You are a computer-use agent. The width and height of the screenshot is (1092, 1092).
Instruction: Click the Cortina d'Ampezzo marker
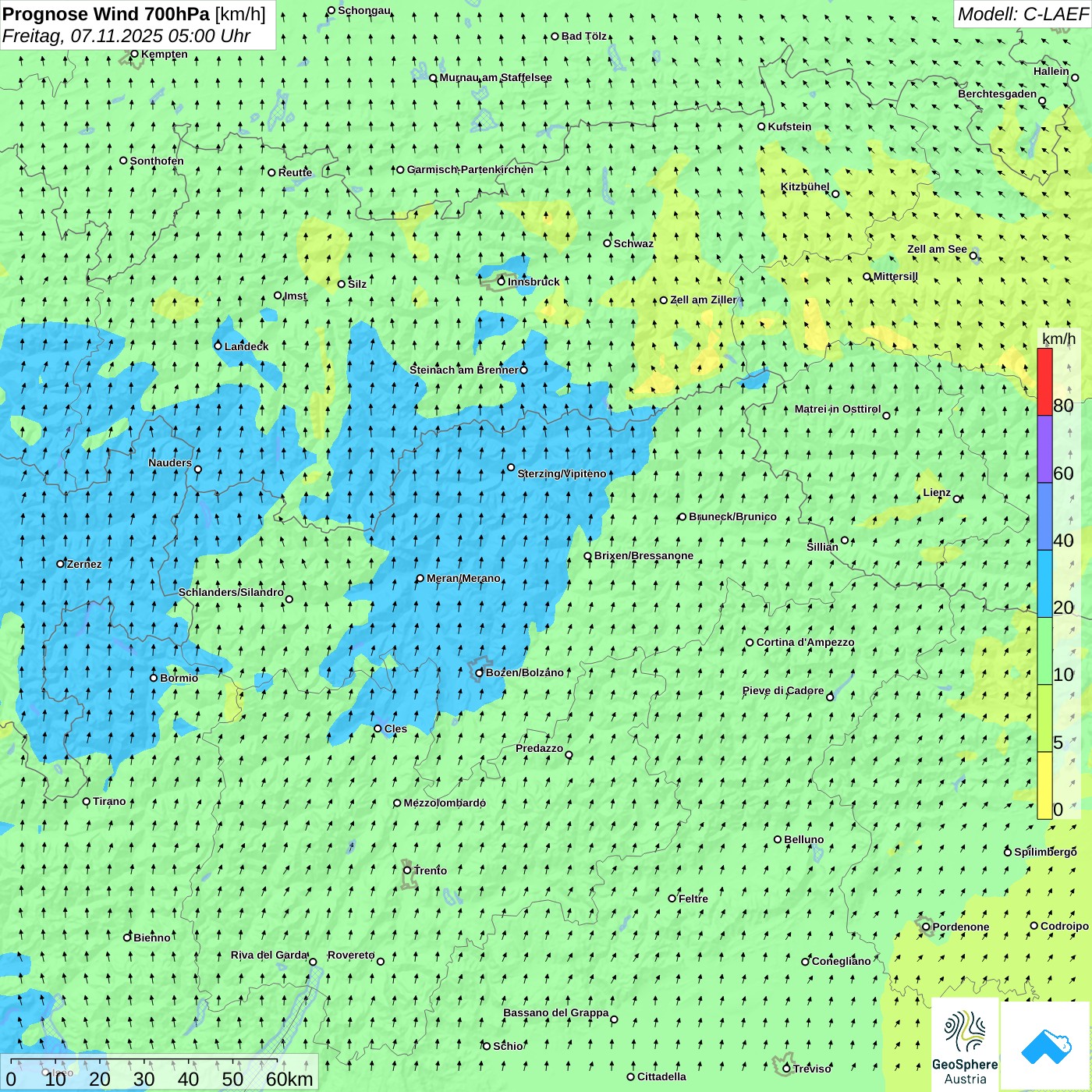click(x=750, y=643)
